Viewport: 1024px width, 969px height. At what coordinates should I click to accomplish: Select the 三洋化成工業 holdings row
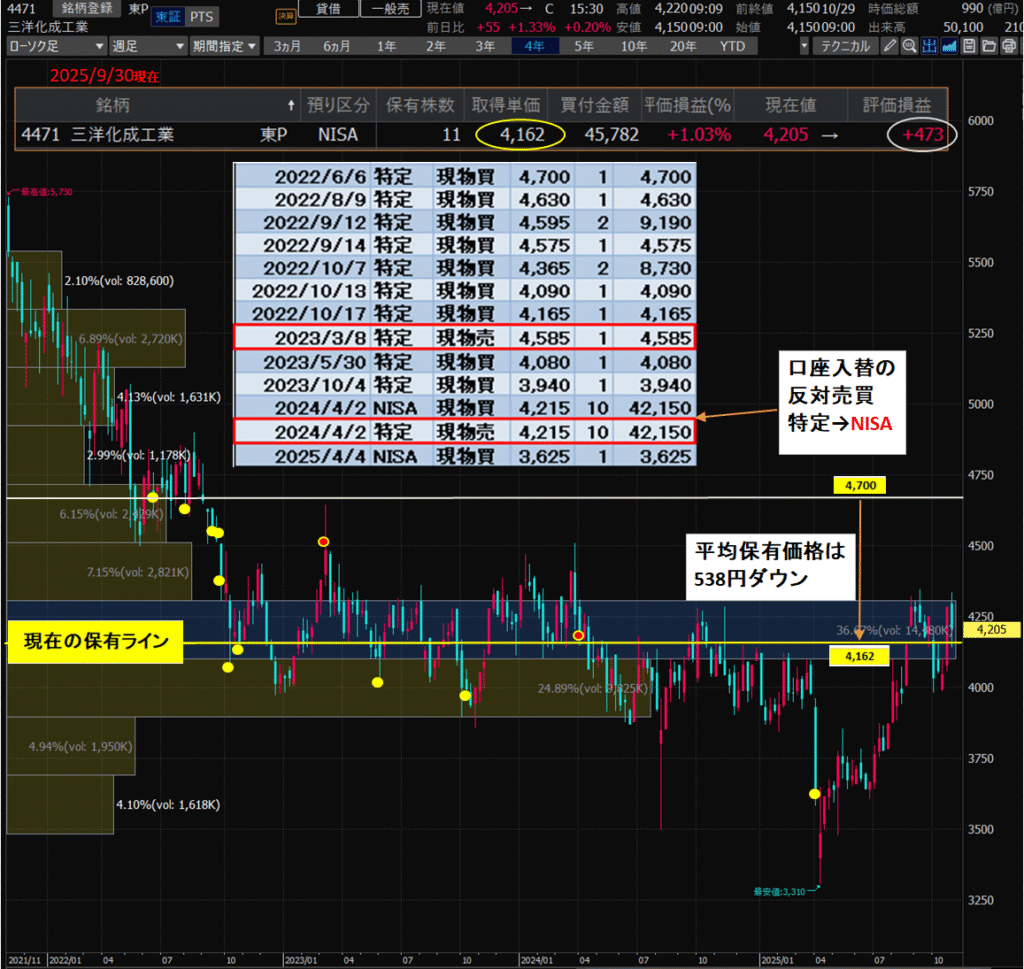[x=480, y=134]
